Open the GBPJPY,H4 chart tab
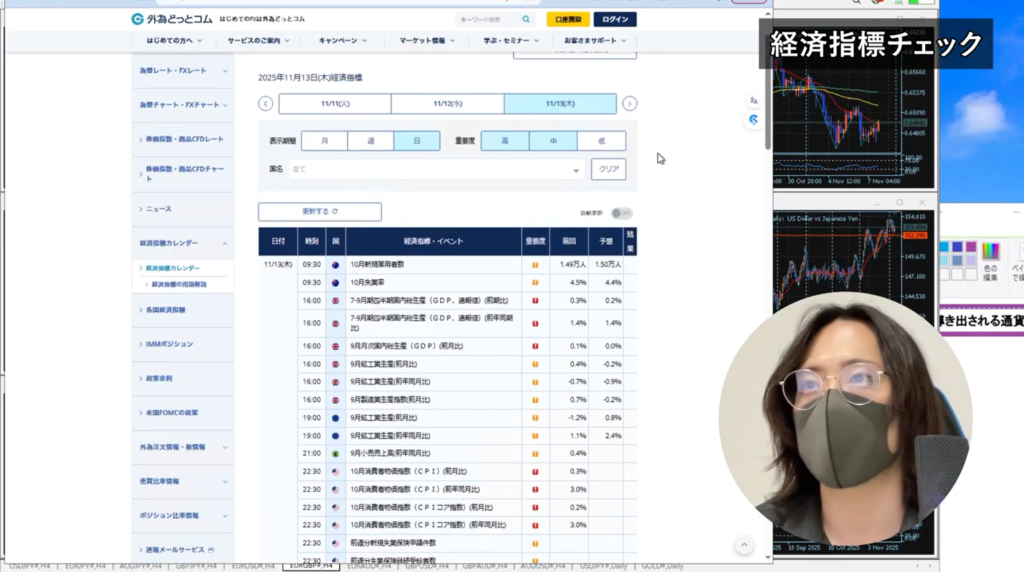Screen dimensions: 1024x572 click(x=197, y=566)
